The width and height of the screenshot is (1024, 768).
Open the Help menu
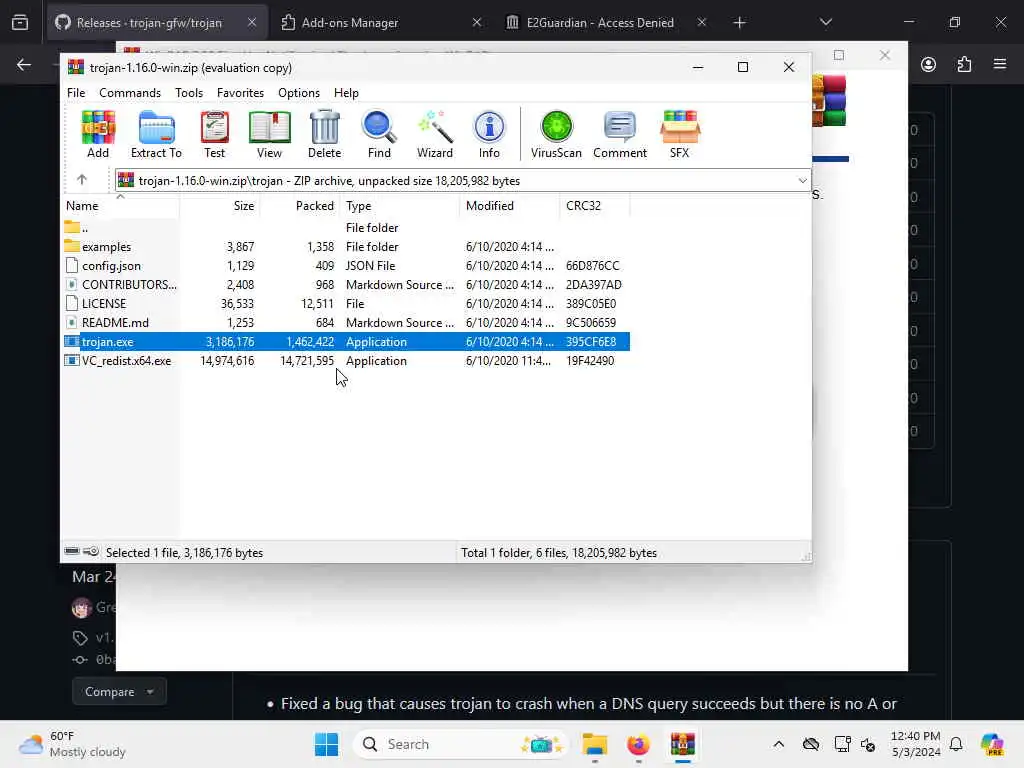point(346,93)
